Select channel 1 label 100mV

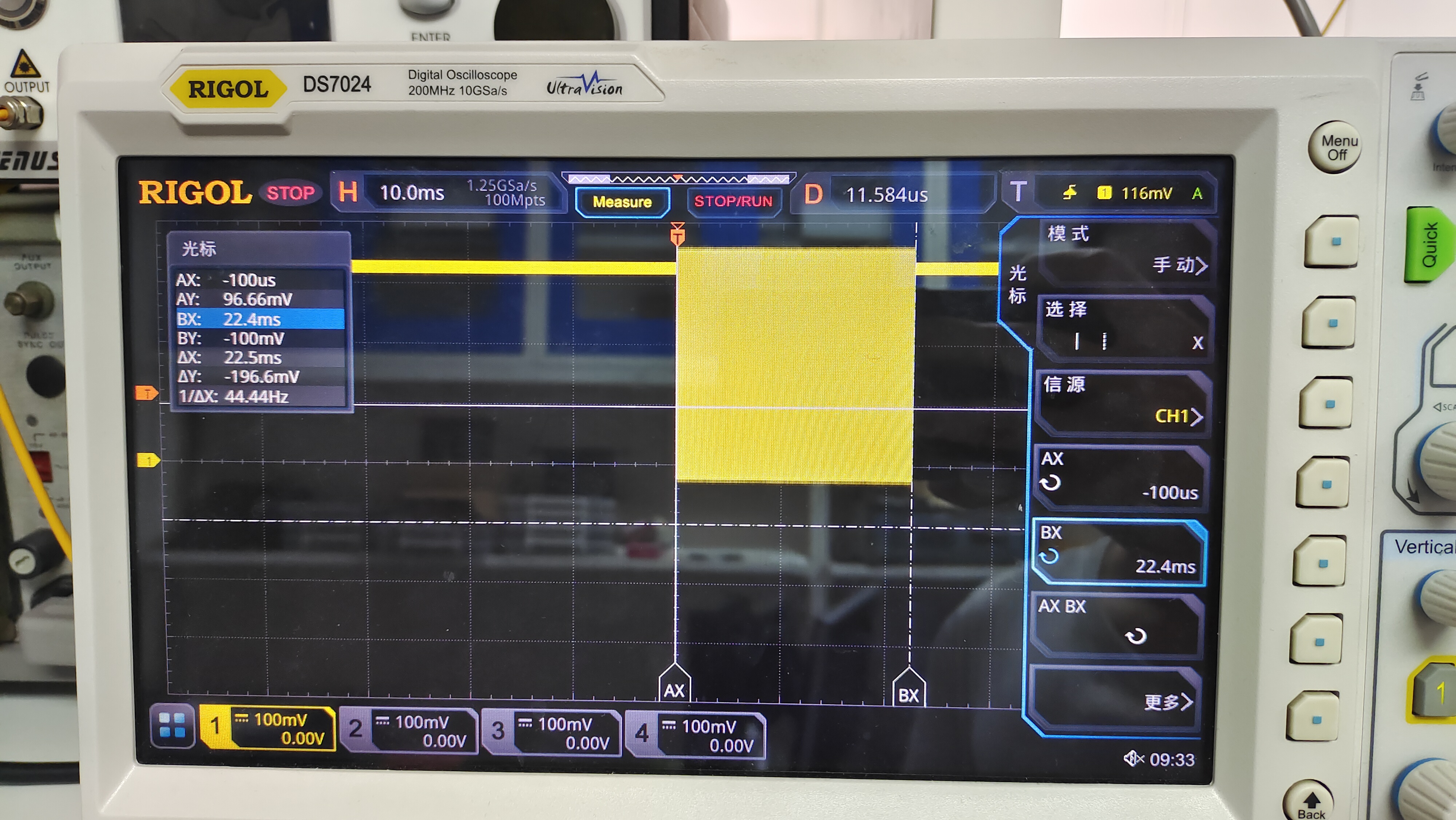pyautogui.click(x=280, y=720)
